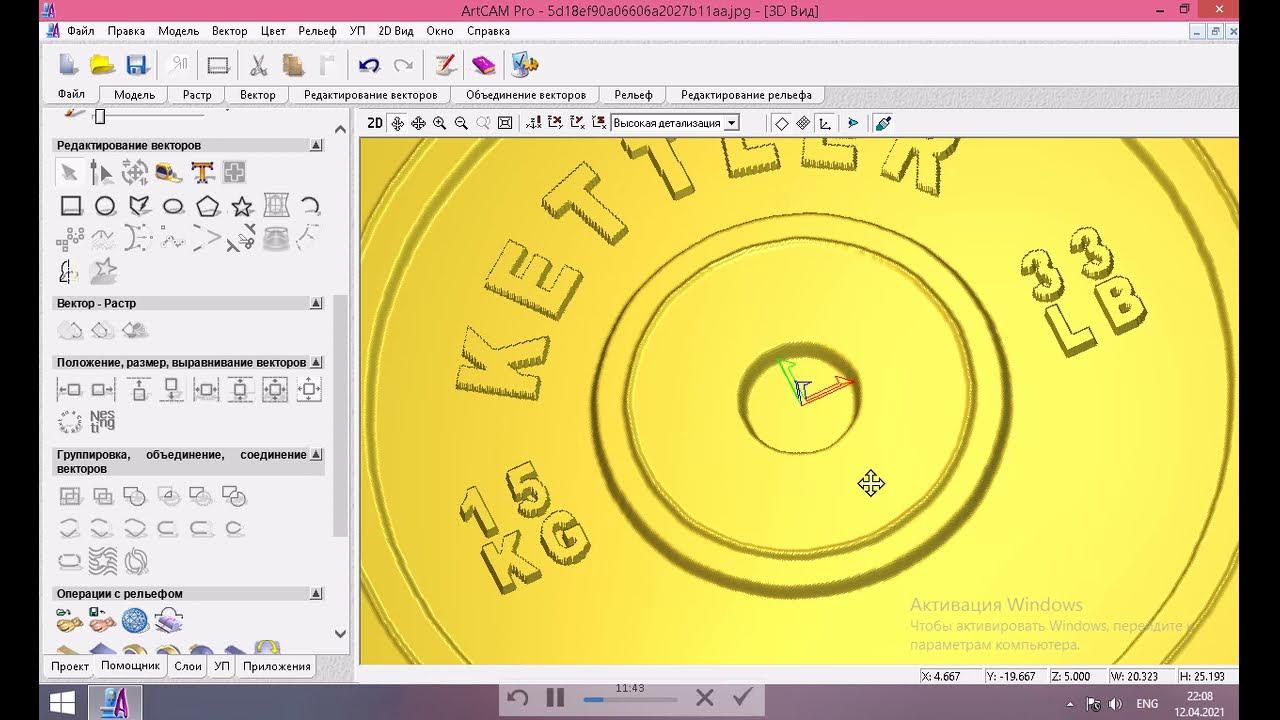Select the vector selection arrow tool
This screenshot has width=1280, height=720.
click(x=69, y=172)
